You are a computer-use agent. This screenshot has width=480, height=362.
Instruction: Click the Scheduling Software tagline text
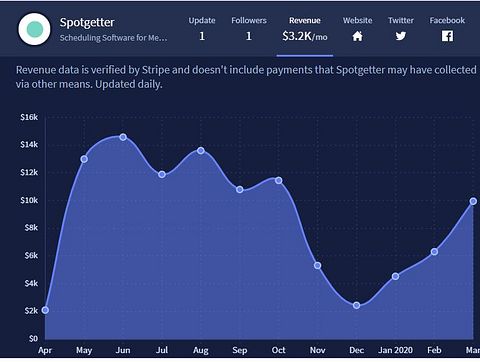coord(113,38)
